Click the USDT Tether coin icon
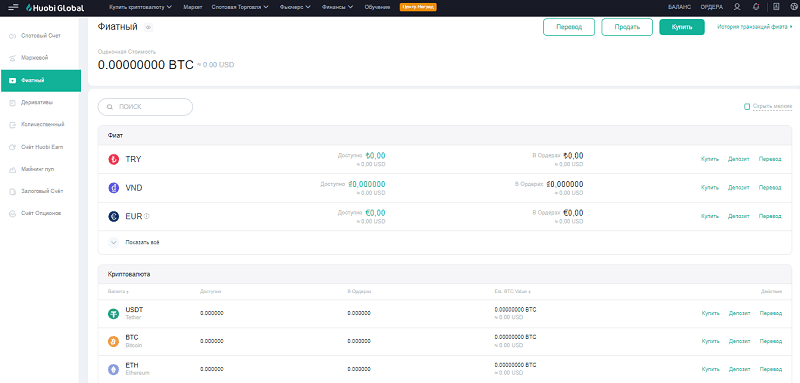 click(113, 314)
